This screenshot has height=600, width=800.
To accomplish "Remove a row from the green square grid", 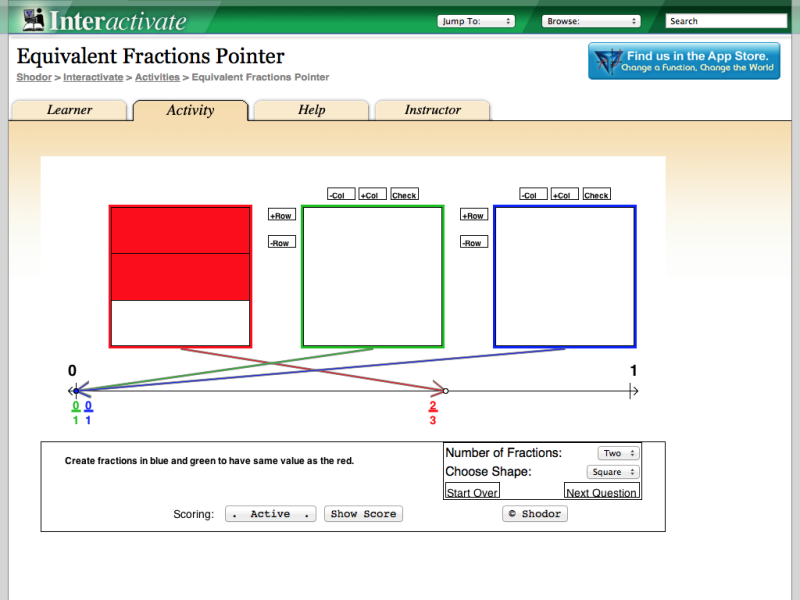I will (281, 241).
